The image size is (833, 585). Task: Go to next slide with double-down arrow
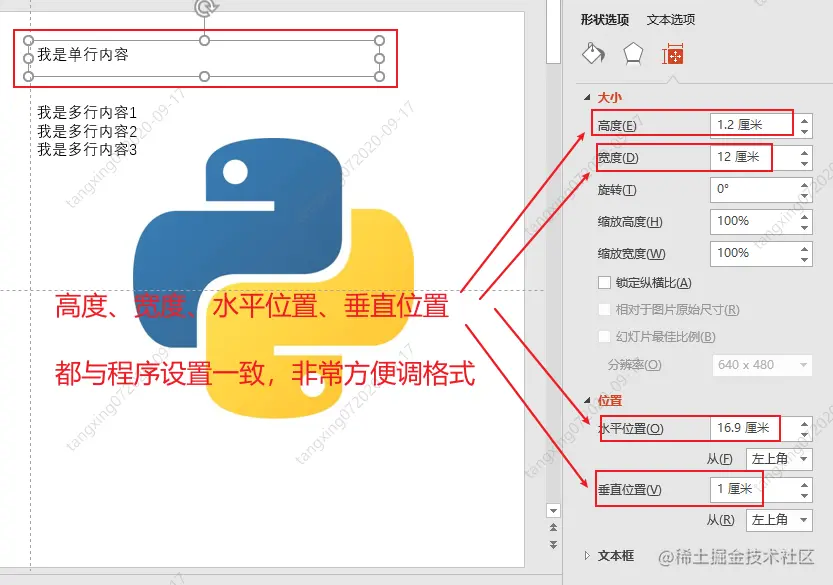pos(553,545)
